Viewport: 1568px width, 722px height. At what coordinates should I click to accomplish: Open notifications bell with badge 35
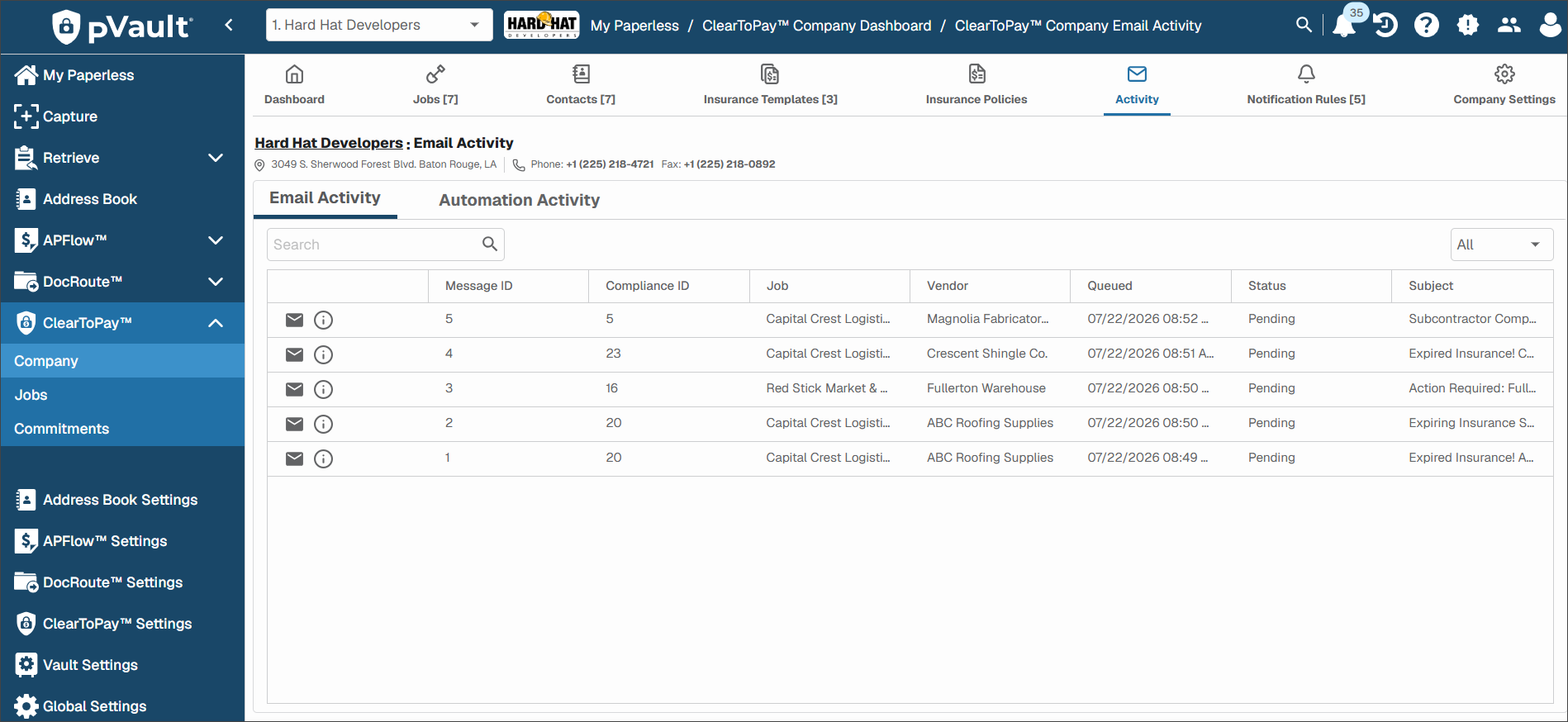point(1344,25)
